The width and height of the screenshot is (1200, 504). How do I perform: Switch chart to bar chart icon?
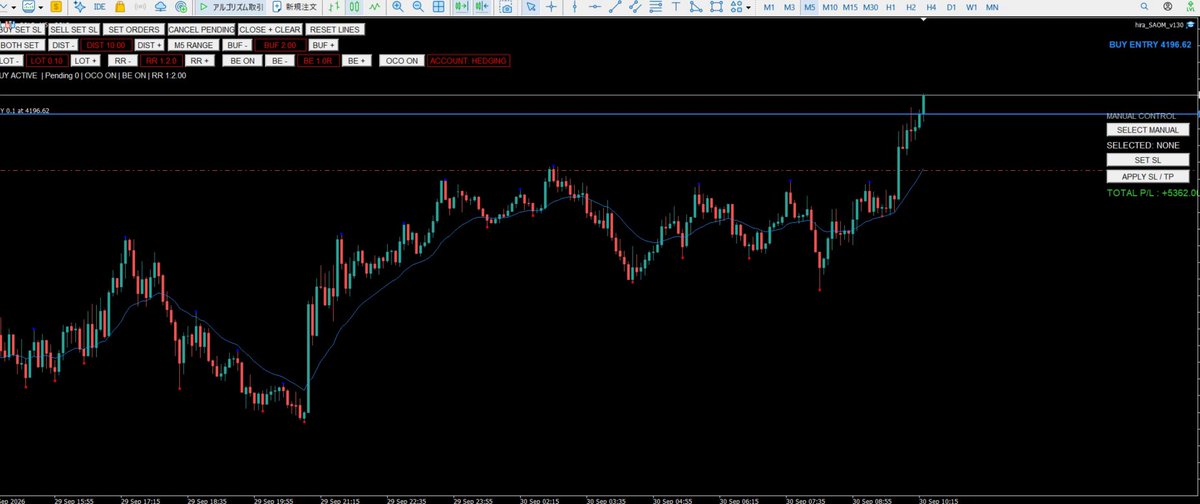[334, 6]
